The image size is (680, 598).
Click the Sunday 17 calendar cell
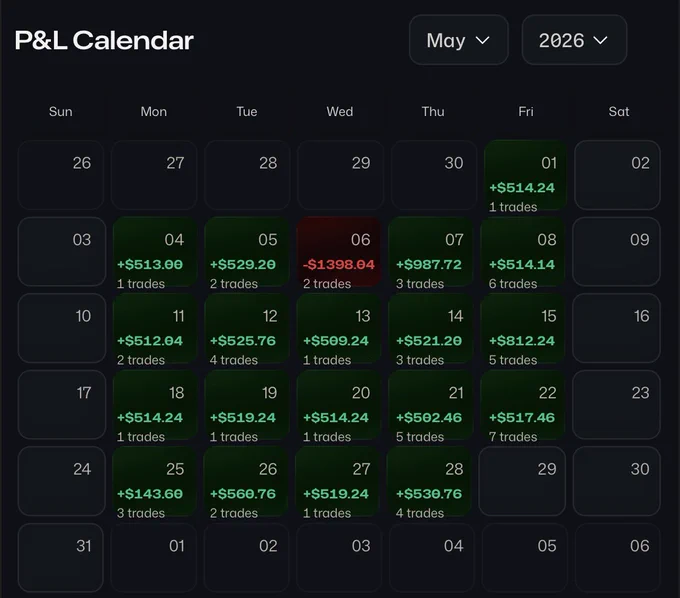point(62,405)
